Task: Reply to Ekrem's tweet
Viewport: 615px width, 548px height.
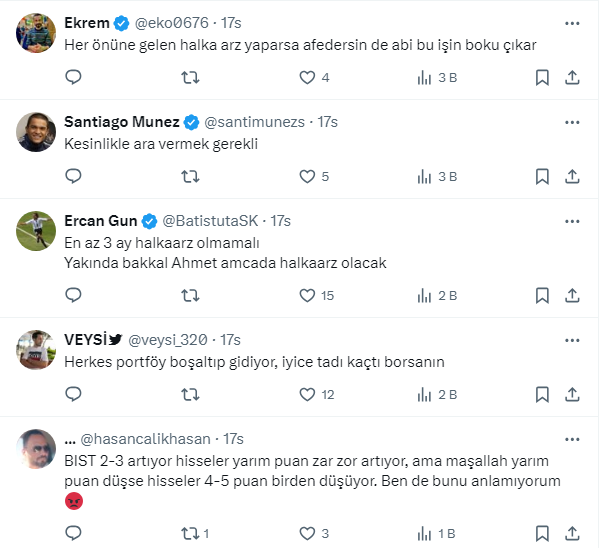Action: [73, 77]
